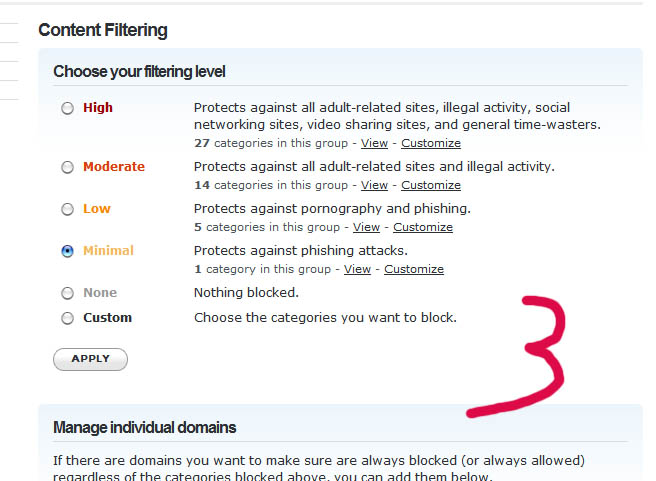Customize the Low filtering group
Viewport: 656px width, 481px height.
422,227
